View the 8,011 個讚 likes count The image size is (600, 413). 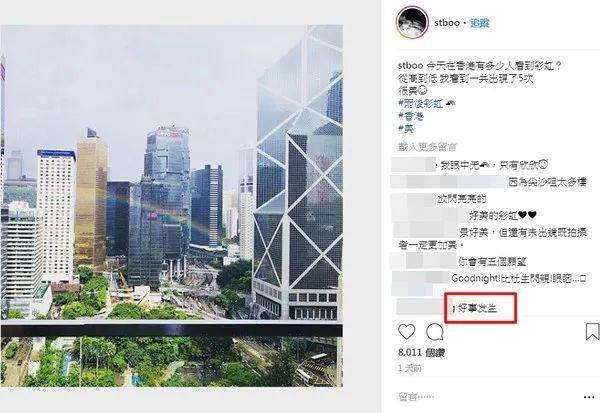click(421, 352)
